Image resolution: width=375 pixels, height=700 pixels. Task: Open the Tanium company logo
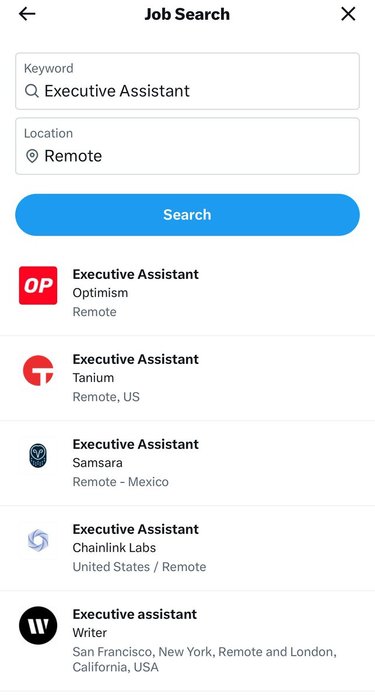tap(38, 371)
